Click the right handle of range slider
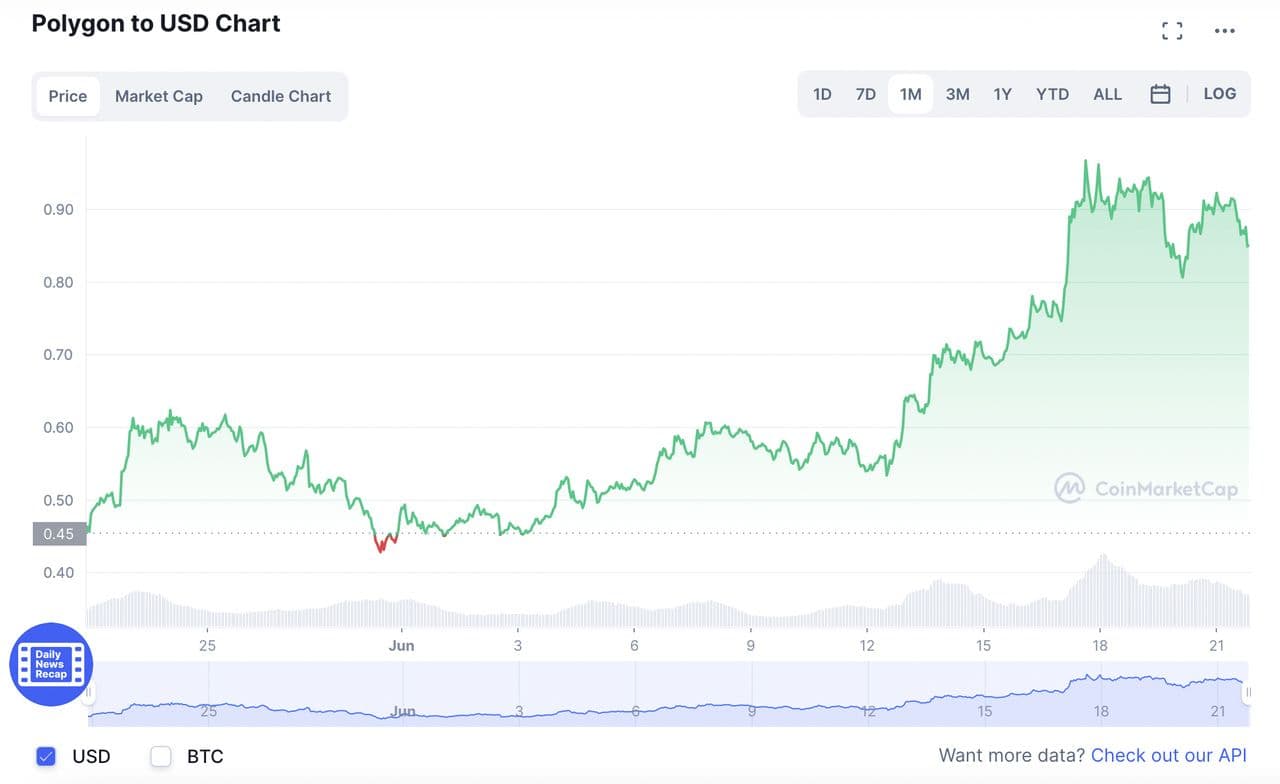The height and width of the screenshot is (784, 1280). tap(1248, 692)
